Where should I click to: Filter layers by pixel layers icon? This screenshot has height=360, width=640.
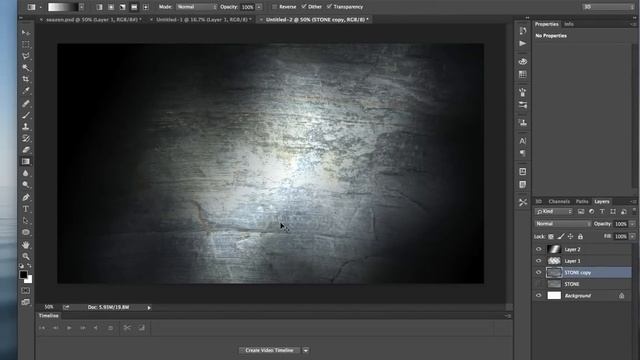pos(581,211)
